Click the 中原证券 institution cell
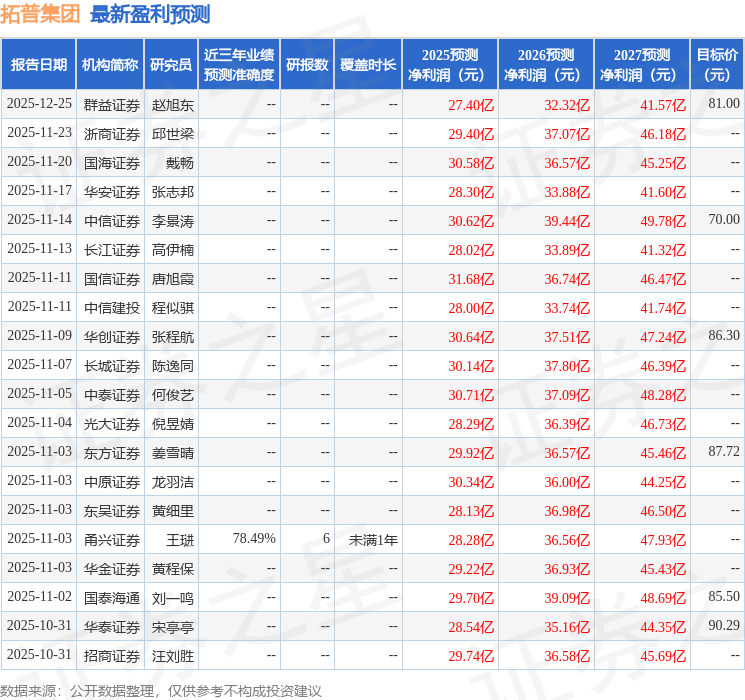The width and height of the screenshot is (745, 700). (112, 482)
